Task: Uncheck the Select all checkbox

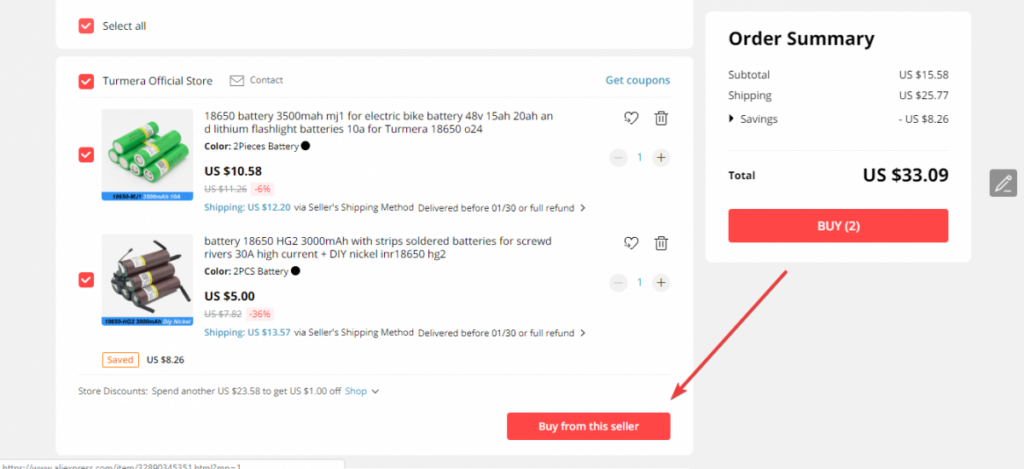Action: coord(86,26)
